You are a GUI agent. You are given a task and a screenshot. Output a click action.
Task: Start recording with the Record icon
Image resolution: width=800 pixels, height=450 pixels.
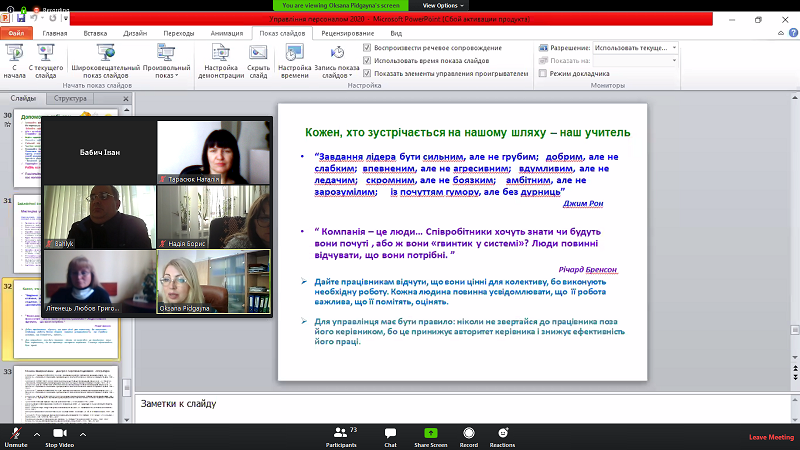point(468,433)
